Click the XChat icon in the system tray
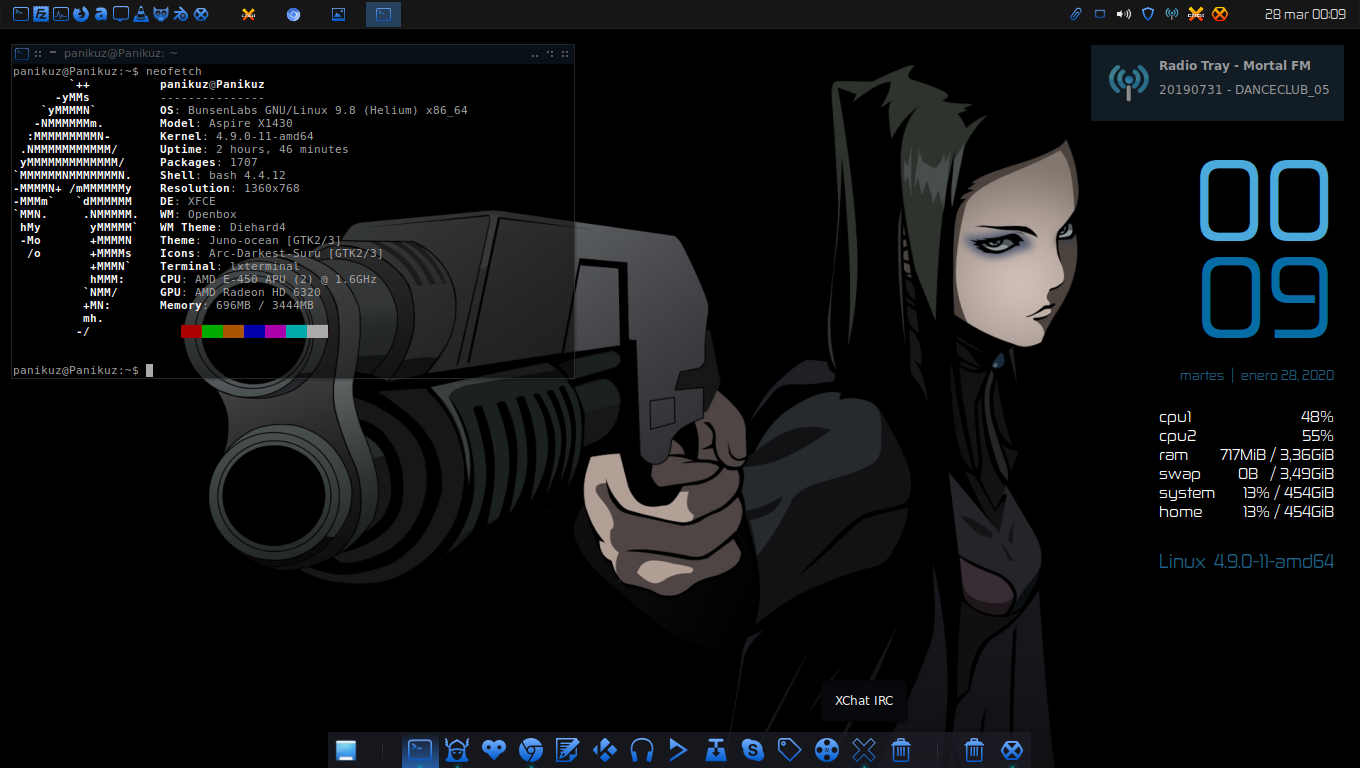 pyautogui.click(x=1195, y=14)
